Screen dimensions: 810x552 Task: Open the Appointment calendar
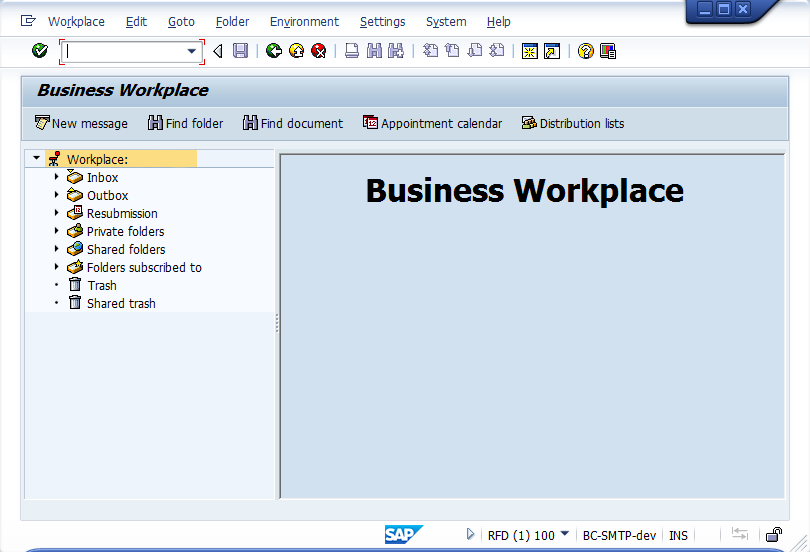(x=432, y=123)
